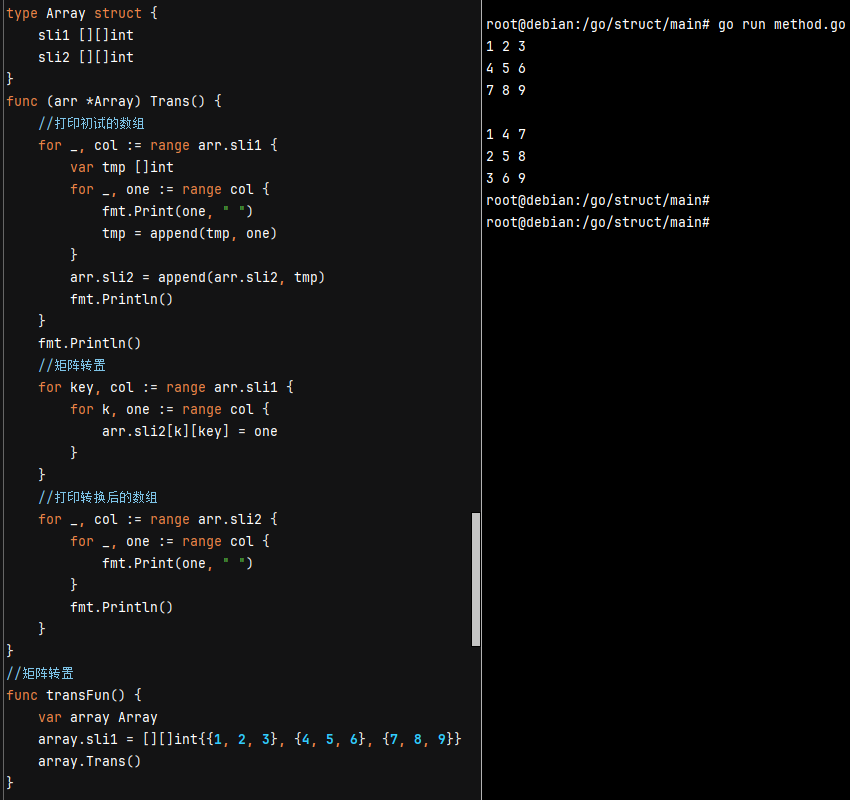Click the '//打印转换后的数组' comment
Viewport: 850px width, 800px height.
point(98,497)
